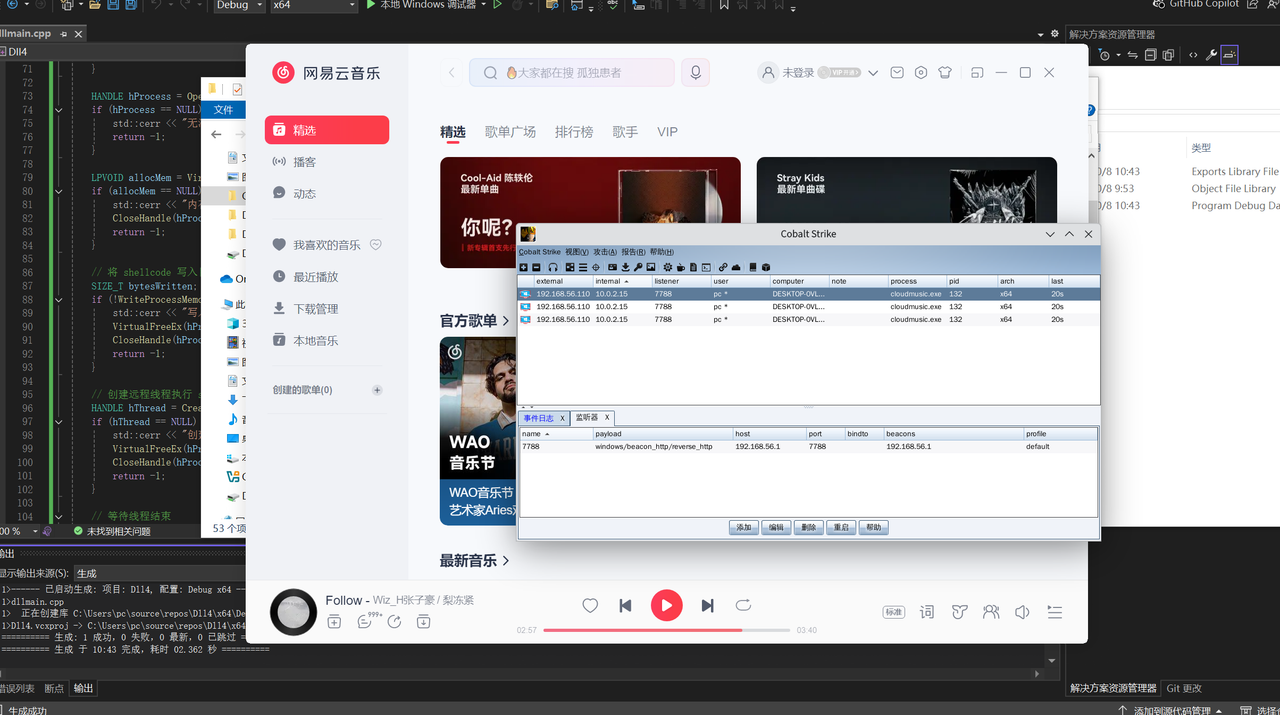Switch to session table view icon in Cobalt Strike
The height and width of the screenshot is (715, 1280).
(x=583, y=267)
